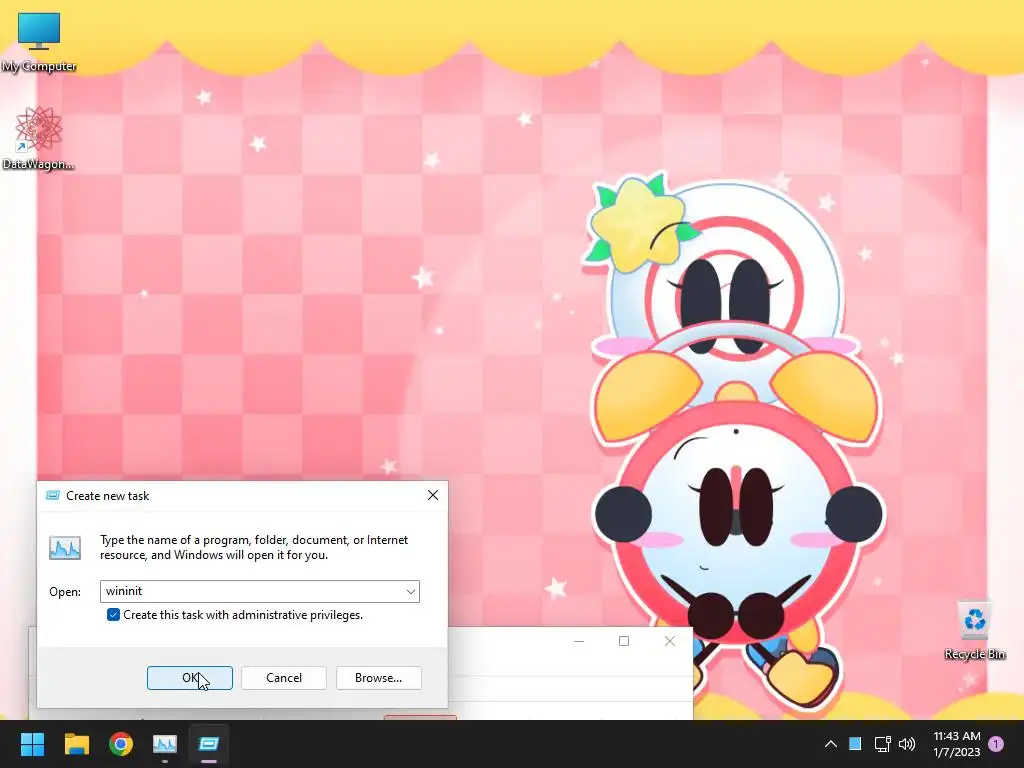Uncheck Create this task with administrative privileges
The height and width of the screenshot is (768, 1024).
click(113, 615)
